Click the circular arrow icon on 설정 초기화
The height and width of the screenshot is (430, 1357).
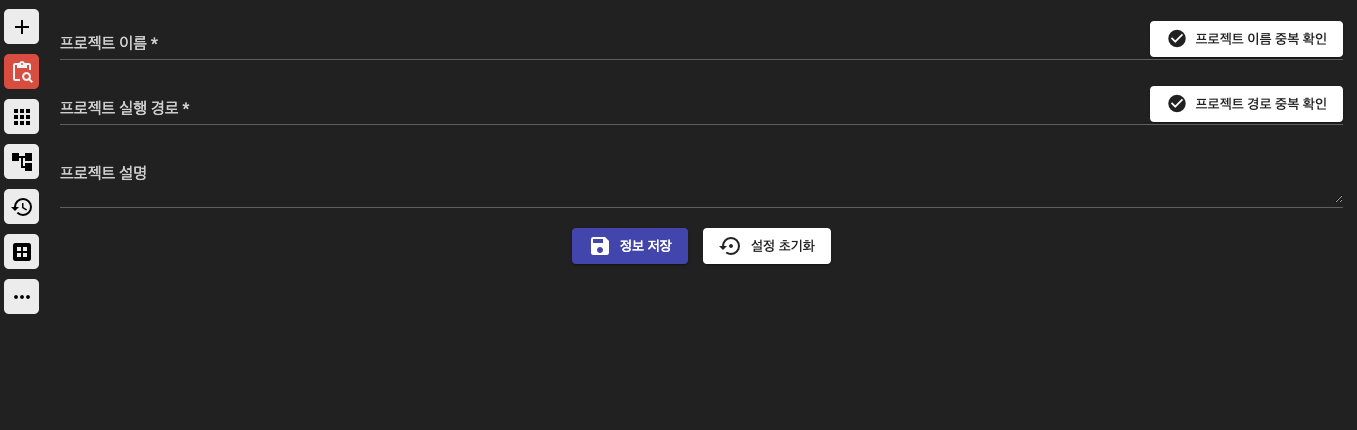(x=730, y=246)
